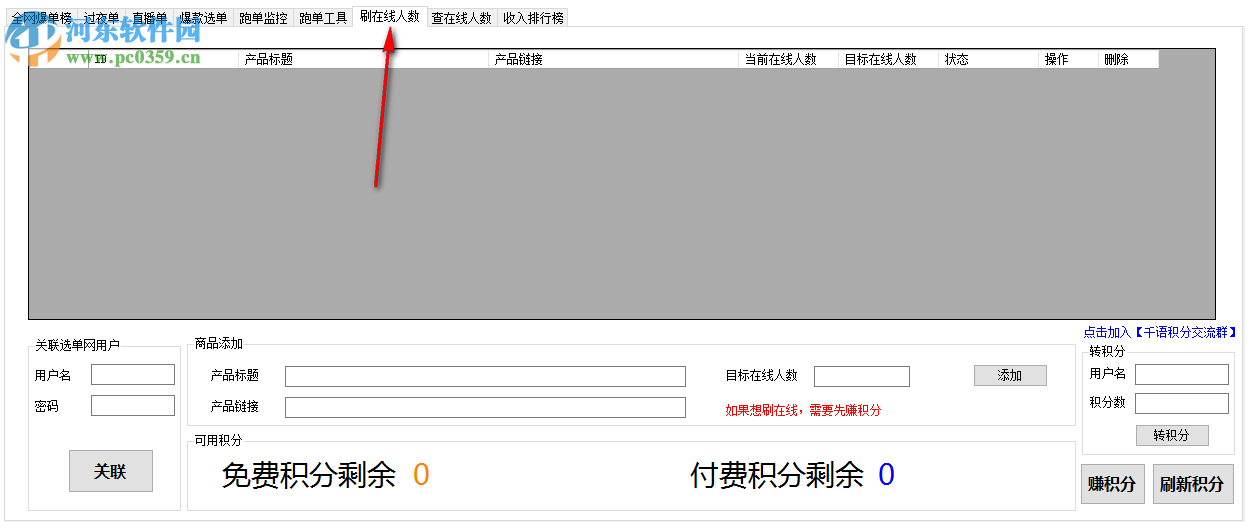Click the red 如果想刷在线 notice
Screen dimensions: 1253x531
pos(803,410)
